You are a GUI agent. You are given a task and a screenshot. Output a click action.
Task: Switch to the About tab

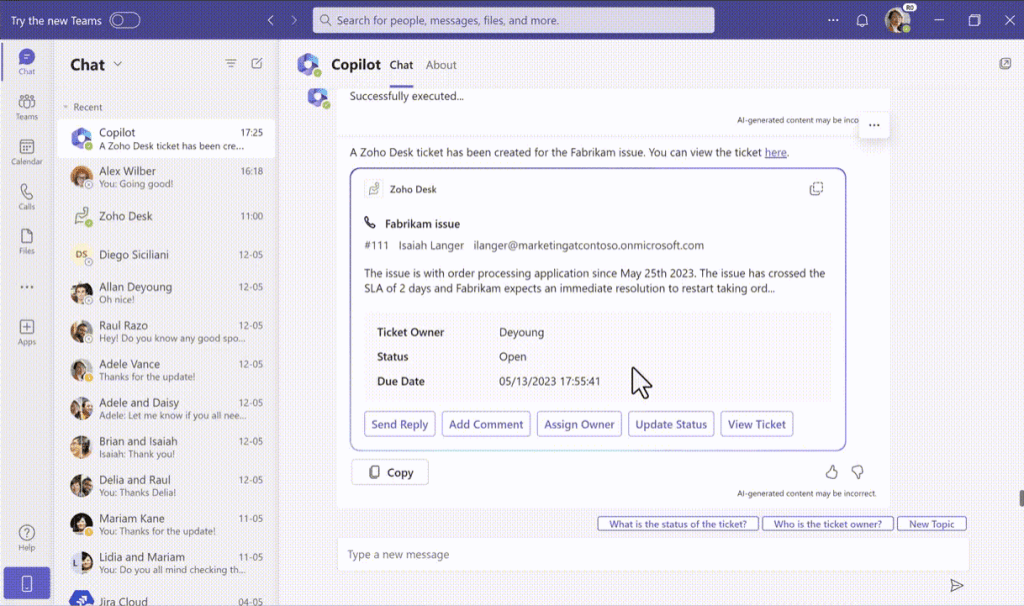click(x=441, y=65)
